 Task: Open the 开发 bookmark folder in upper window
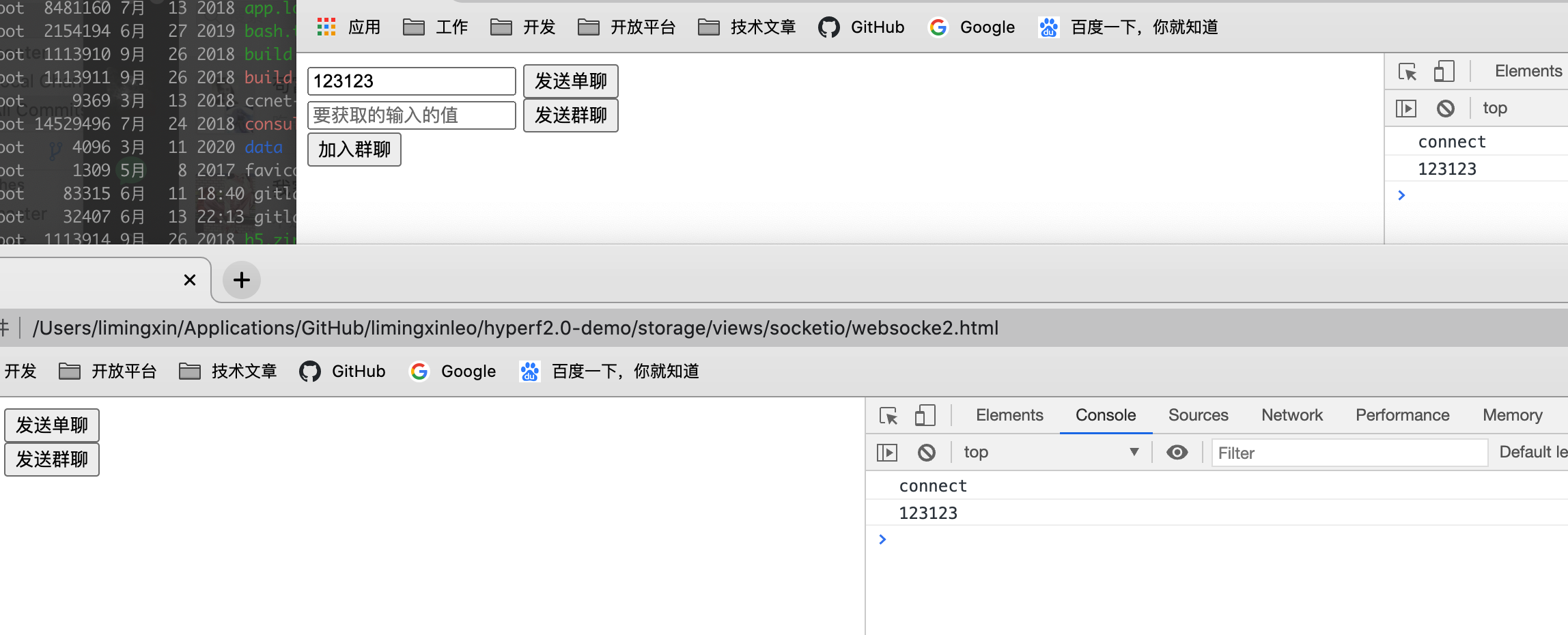pyautogui.click(x=522, y=27)
